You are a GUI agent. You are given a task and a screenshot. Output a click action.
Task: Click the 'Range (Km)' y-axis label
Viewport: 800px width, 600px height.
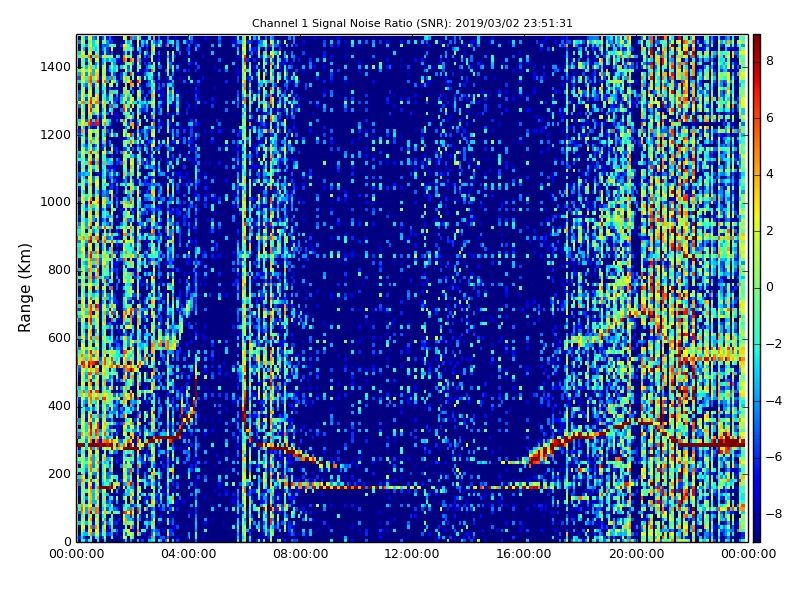pos(24,288)
